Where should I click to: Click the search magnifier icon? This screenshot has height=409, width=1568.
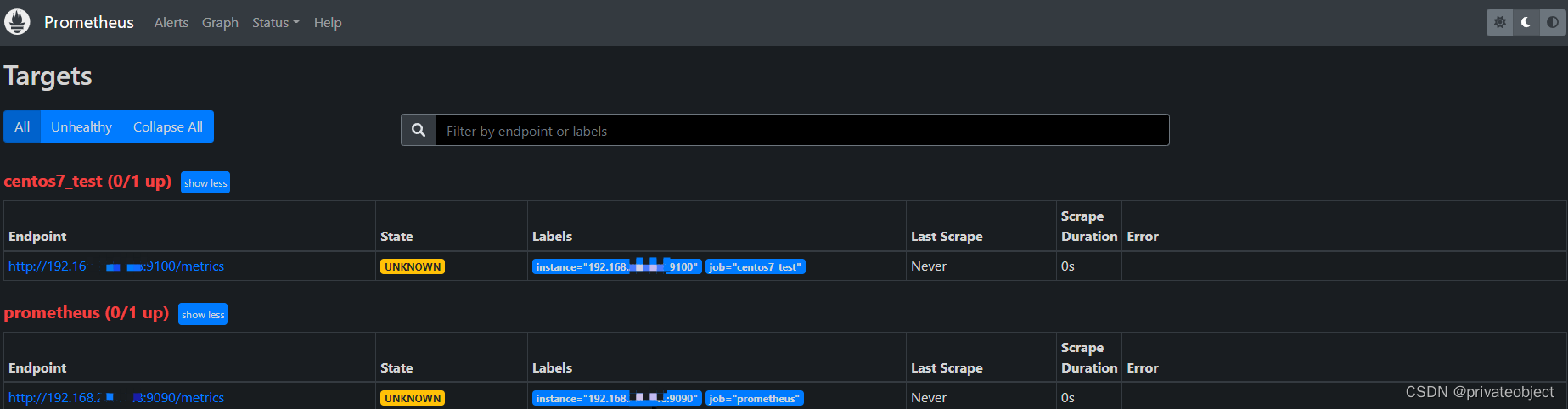pos(419,131)
